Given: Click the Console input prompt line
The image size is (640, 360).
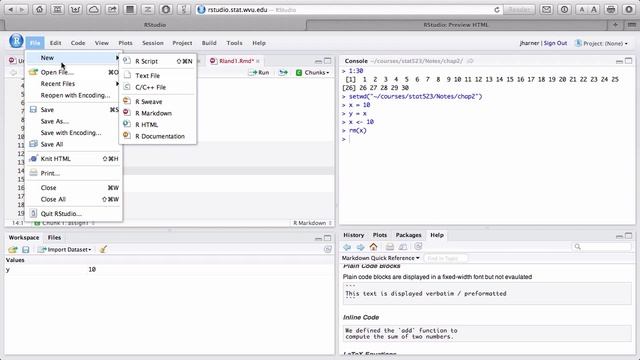Looking at the screenshot, I should click(x=487, y=139).
